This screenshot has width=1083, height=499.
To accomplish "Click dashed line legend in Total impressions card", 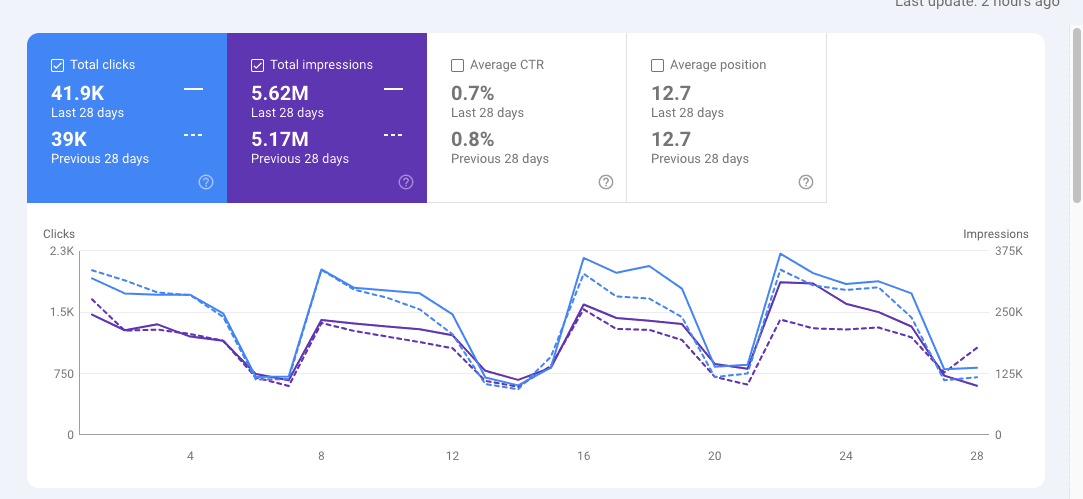I will (394, 135).
